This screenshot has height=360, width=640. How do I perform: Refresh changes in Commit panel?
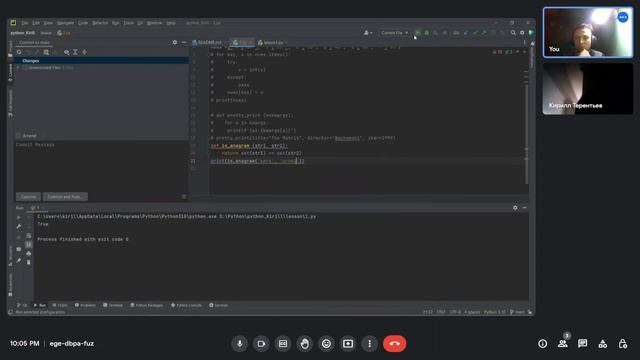(x=19, y=52)
